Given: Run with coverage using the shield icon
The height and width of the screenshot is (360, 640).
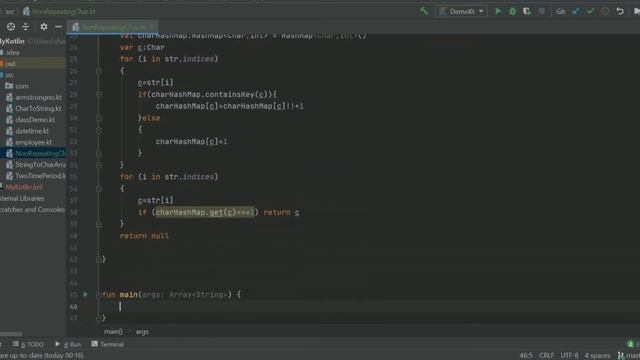Looking at the screenshot, I should click(527, 11).
